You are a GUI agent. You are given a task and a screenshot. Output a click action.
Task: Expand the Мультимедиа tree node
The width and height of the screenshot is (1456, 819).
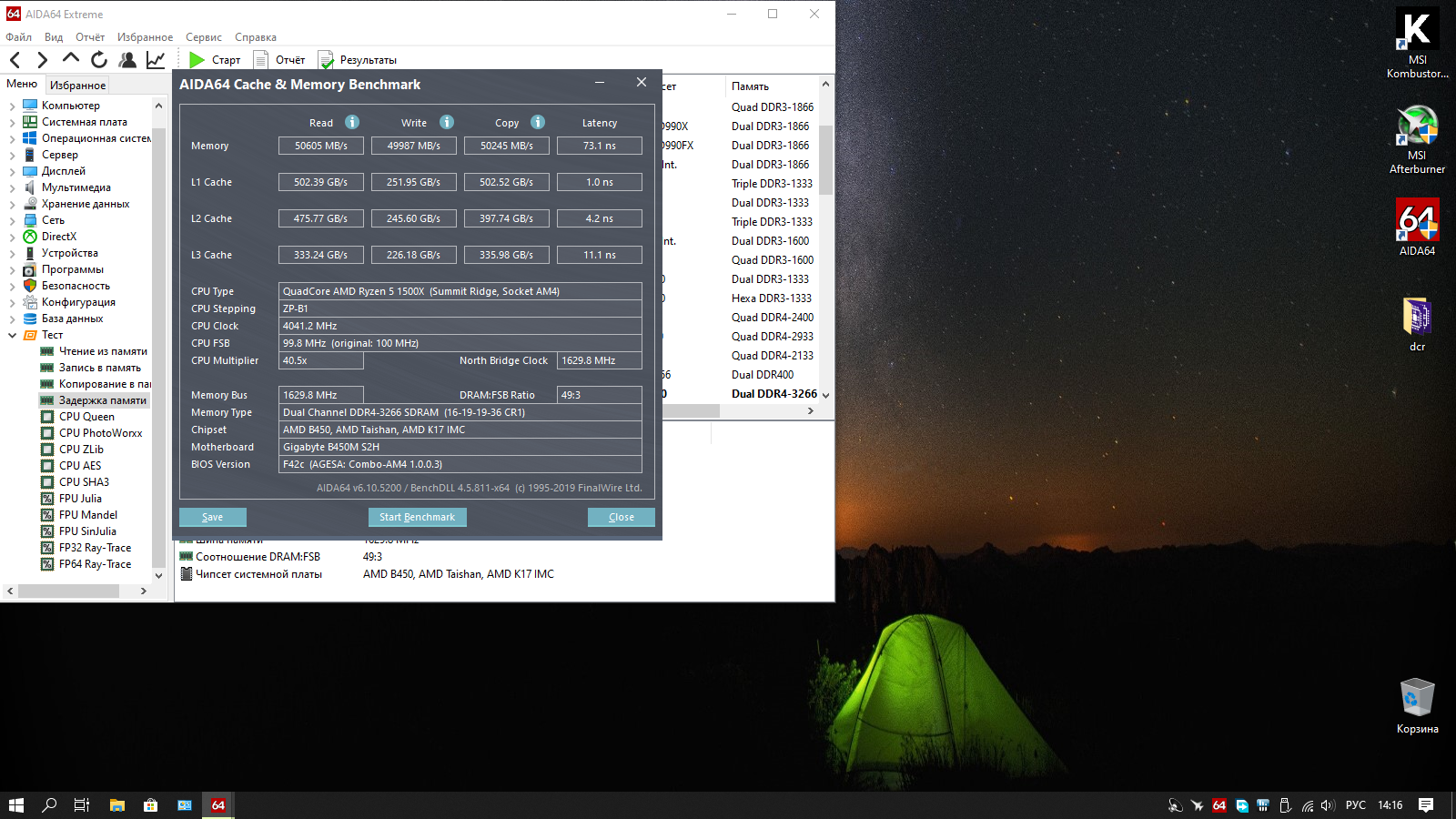tap(13, 187)
